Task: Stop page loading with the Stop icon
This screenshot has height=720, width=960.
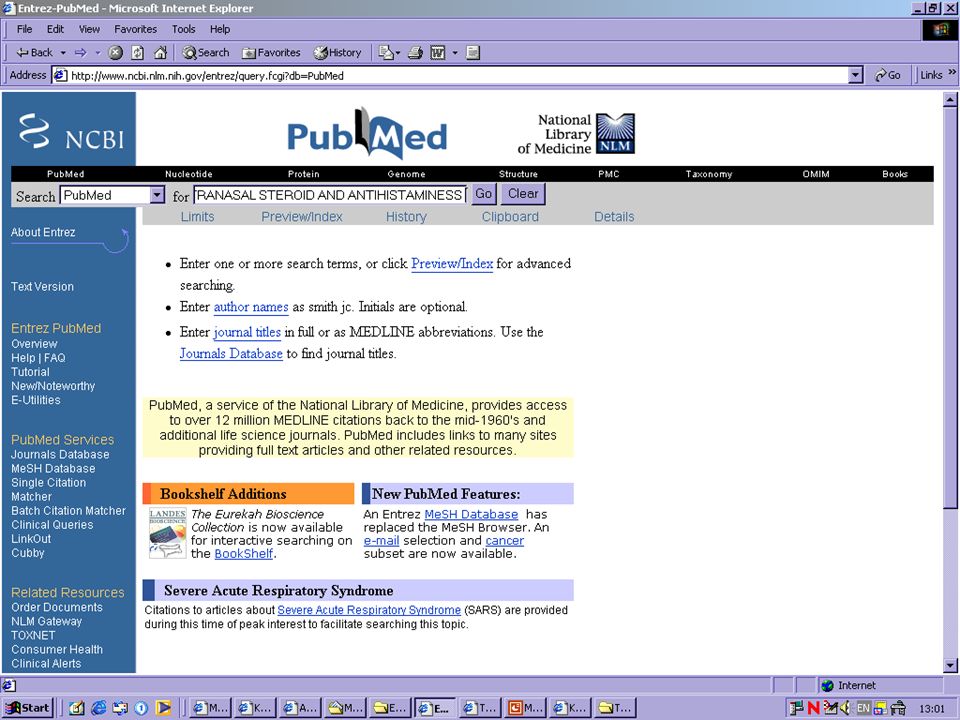Action: point(115,53)
